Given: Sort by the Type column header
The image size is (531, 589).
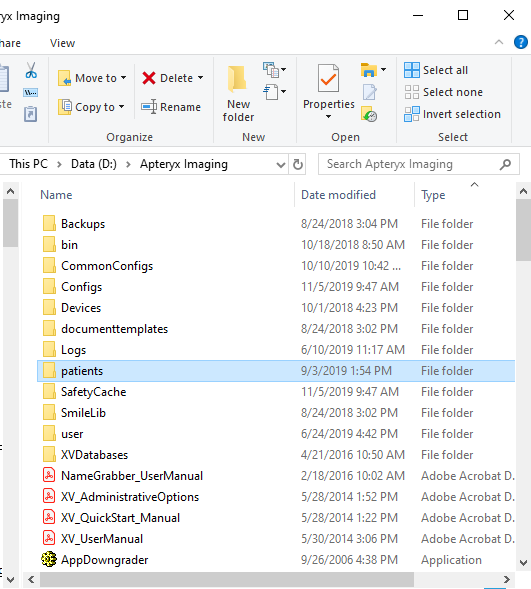Looking at the screenshot, I should tap(433, 195).
